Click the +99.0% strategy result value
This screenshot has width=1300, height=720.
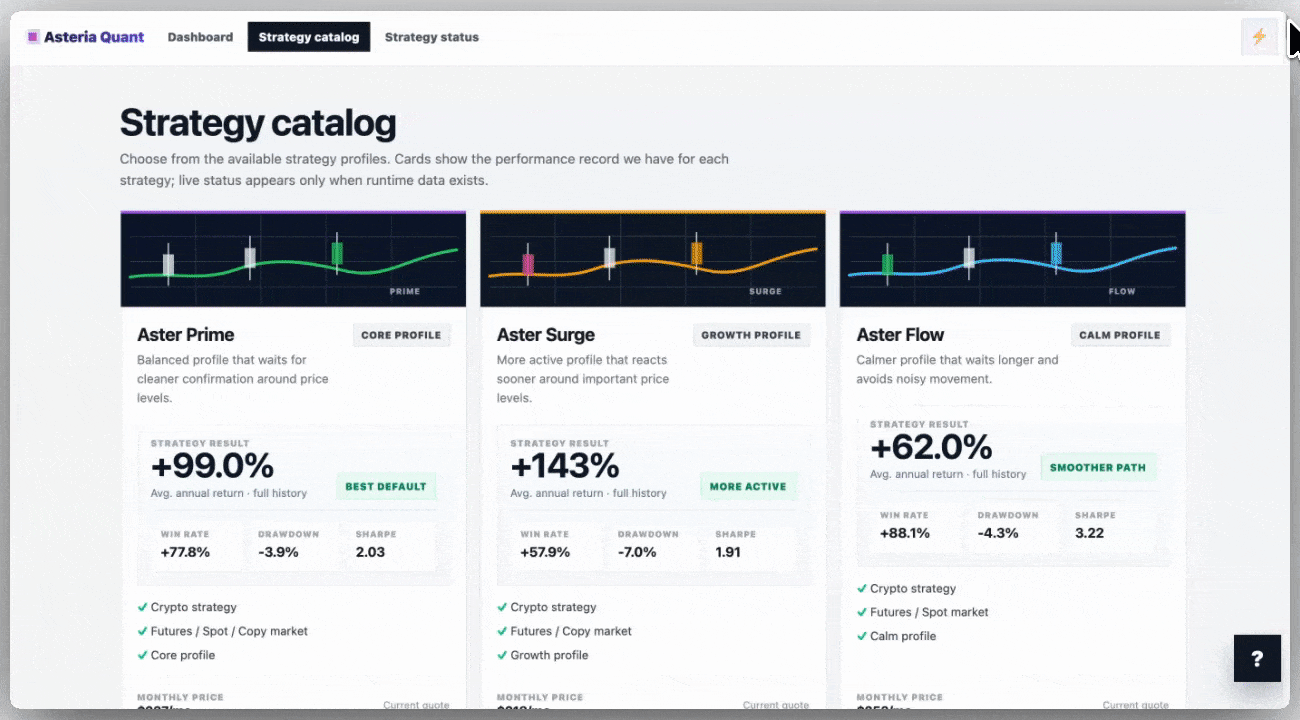click(x=212, y=466)
